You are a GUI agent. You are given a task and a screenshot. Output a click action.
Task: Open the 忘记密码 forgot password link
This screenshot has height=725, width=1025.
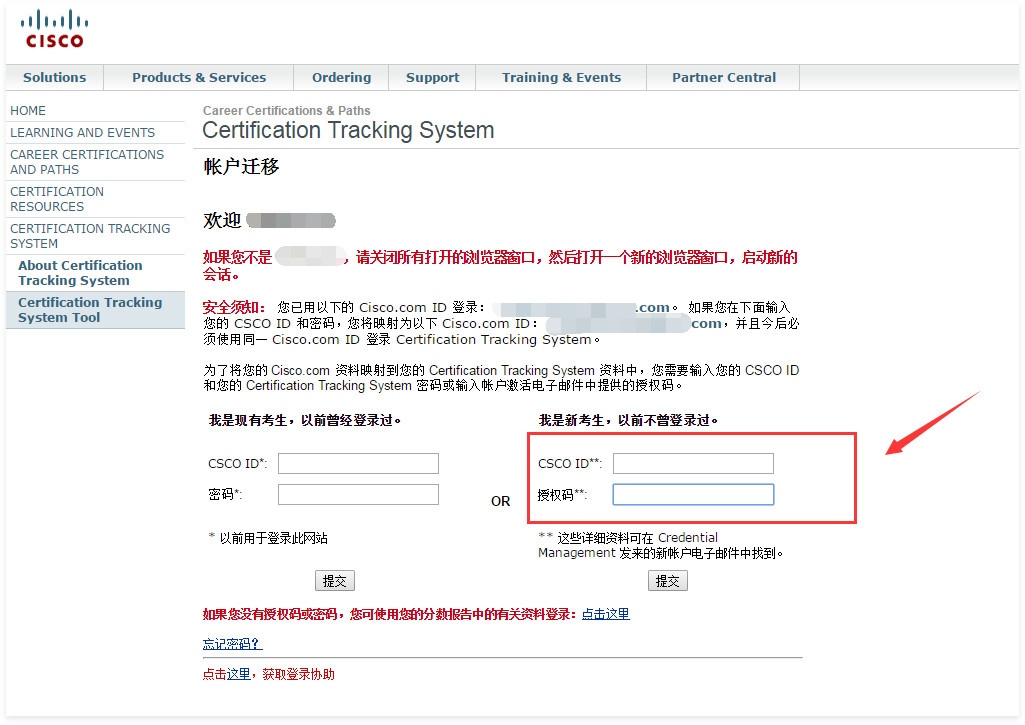[233, 644]
